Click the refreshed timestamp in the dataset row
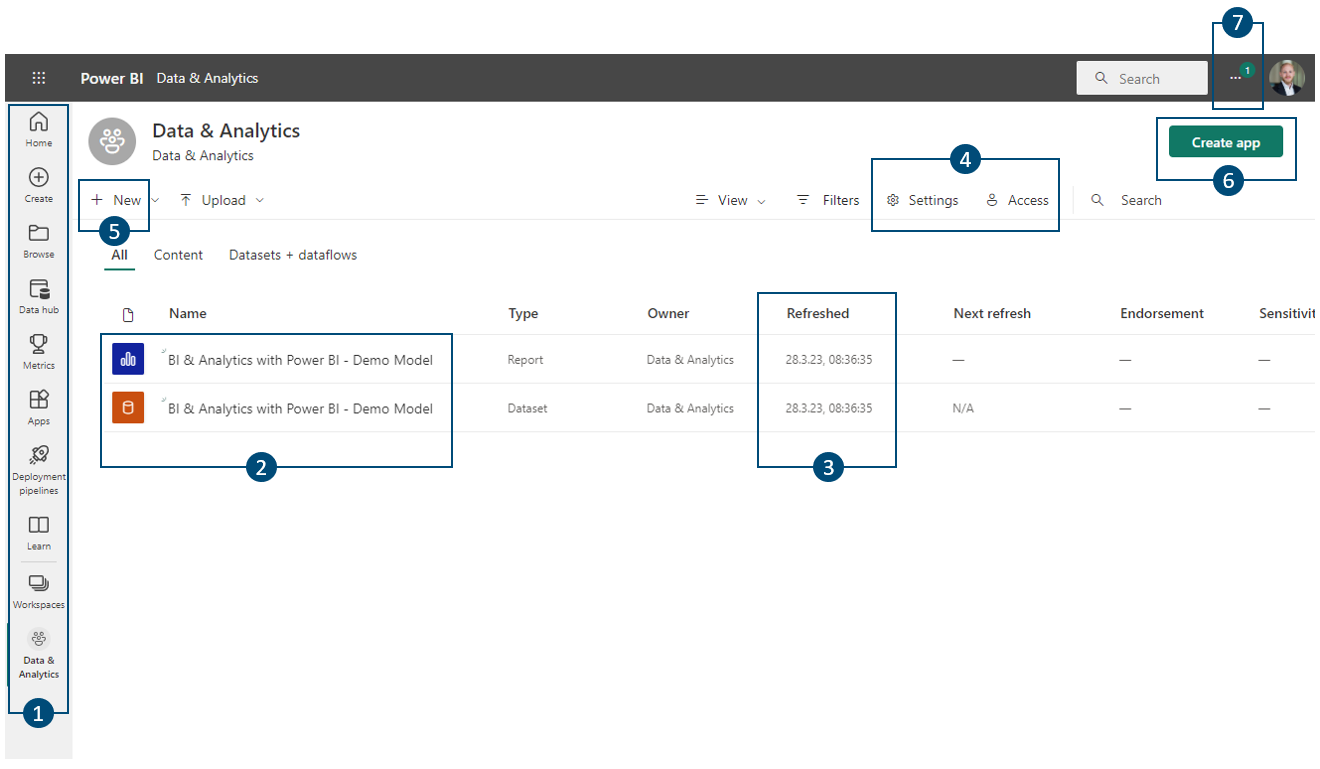The image size is (1320, 769). tap(829, 409)
